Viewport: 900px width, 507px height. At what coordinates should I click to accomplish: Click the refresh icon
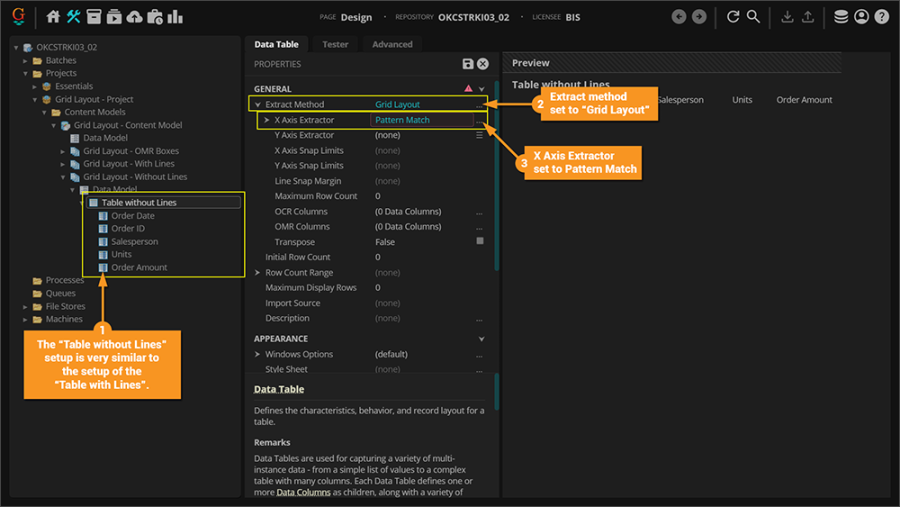click(x=733, y=17)
